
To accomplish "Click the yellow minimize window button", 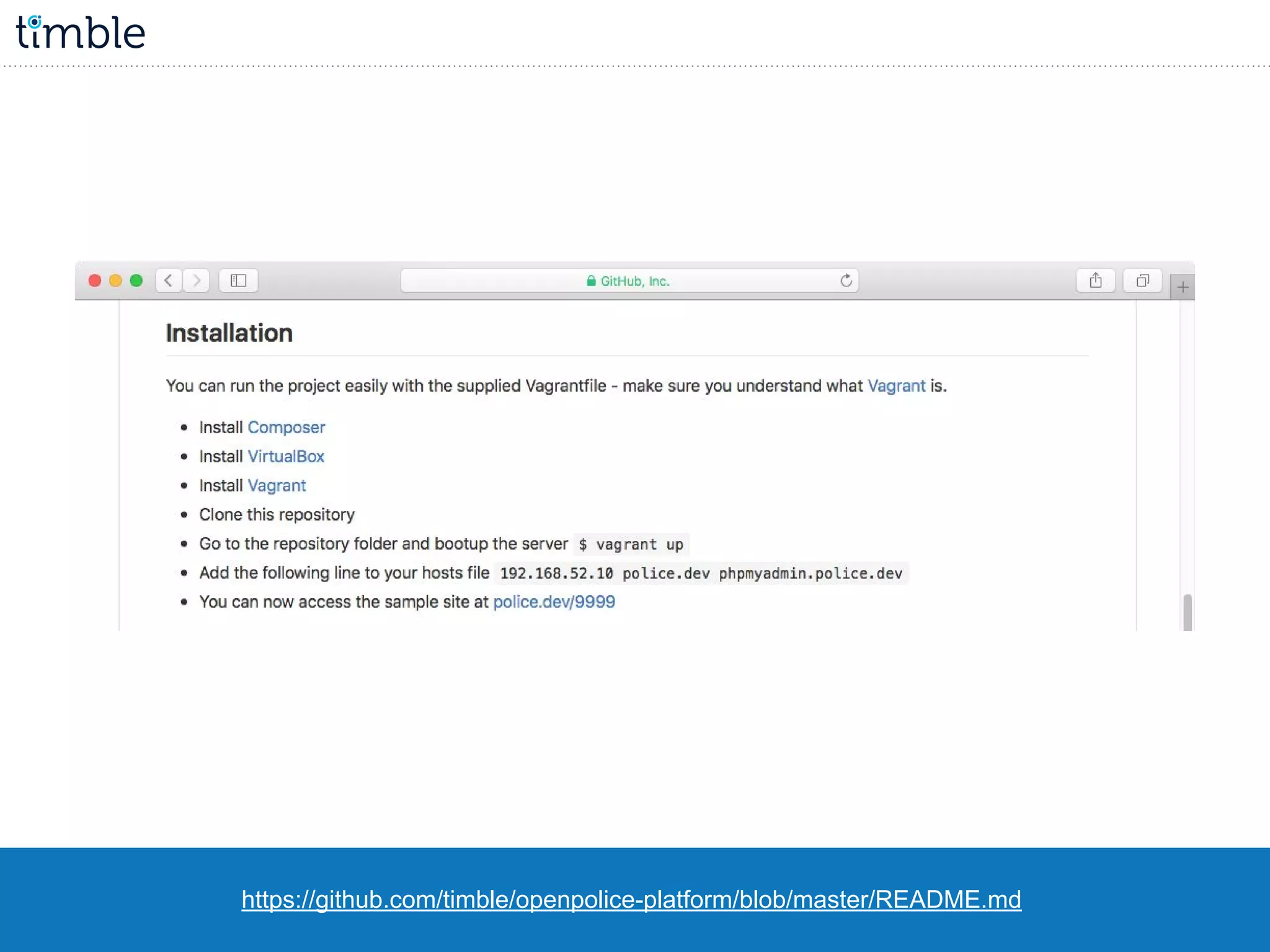I will (x=115, y=281).
